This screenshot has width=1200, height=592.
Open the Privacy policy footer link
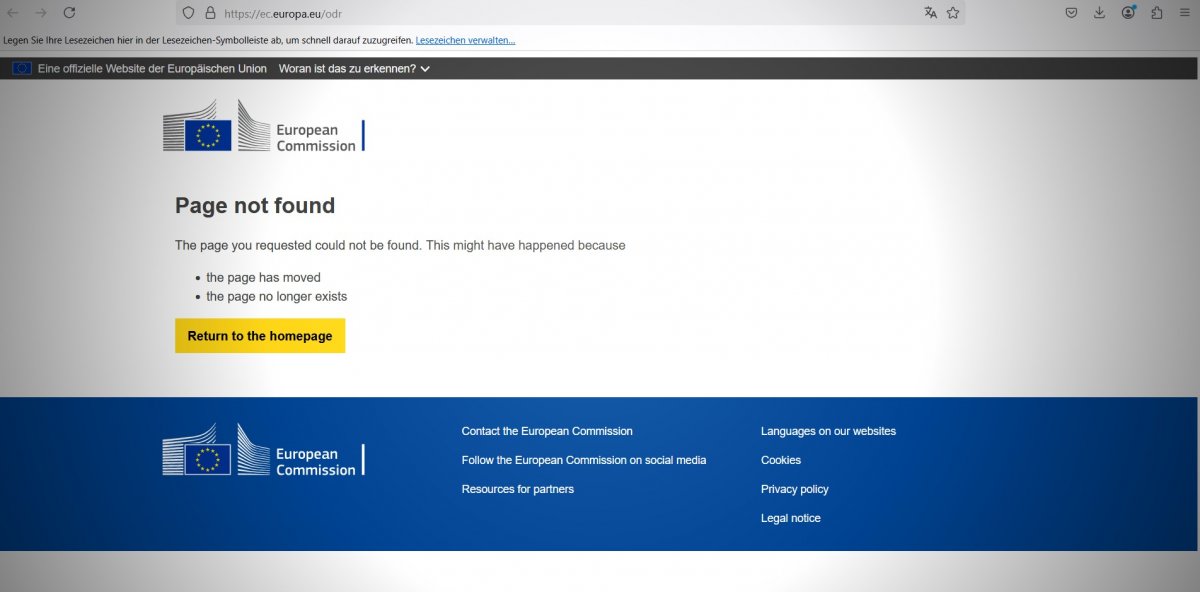794,489
